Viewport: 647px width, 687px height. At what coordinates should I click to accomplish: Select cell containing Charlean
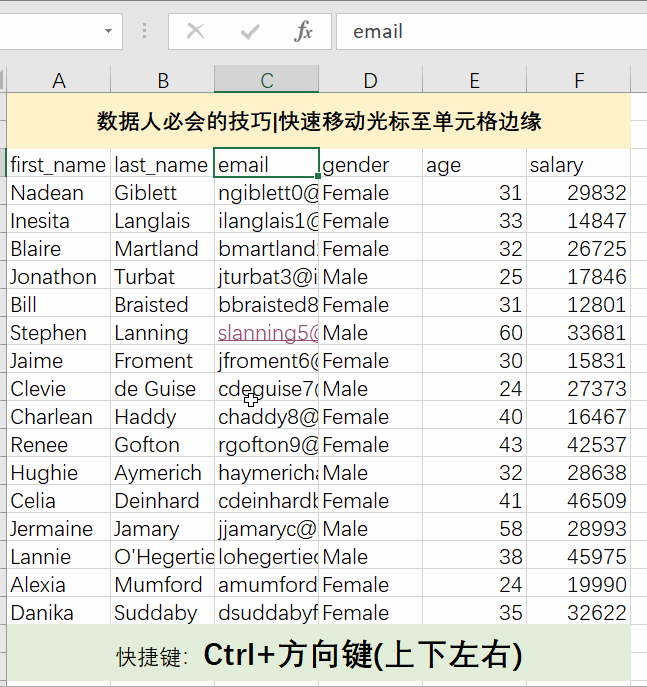coord(59,416)
